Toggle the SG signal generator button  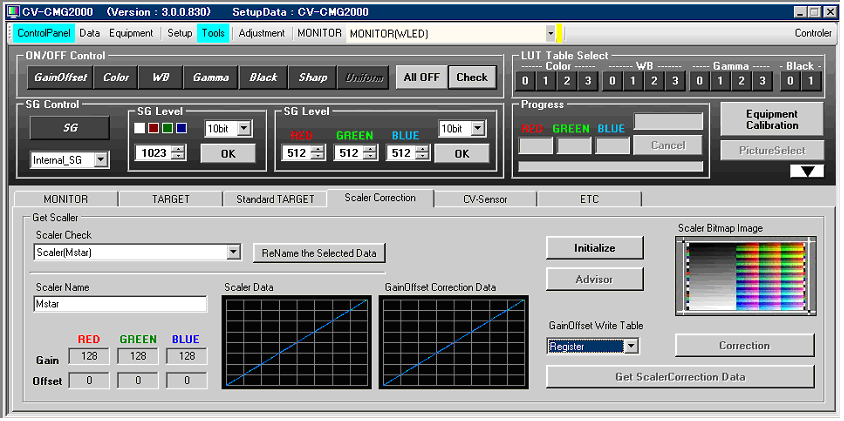coord(70,128)
